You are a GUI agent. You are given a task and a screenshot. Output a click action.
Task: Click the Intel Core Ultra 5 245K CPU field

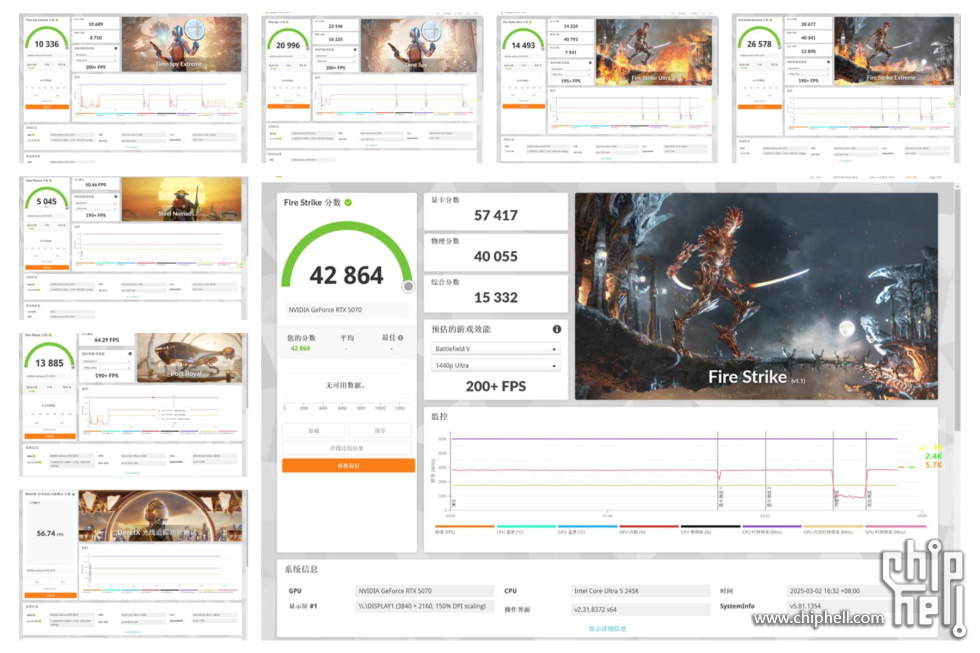pos(641,591)
